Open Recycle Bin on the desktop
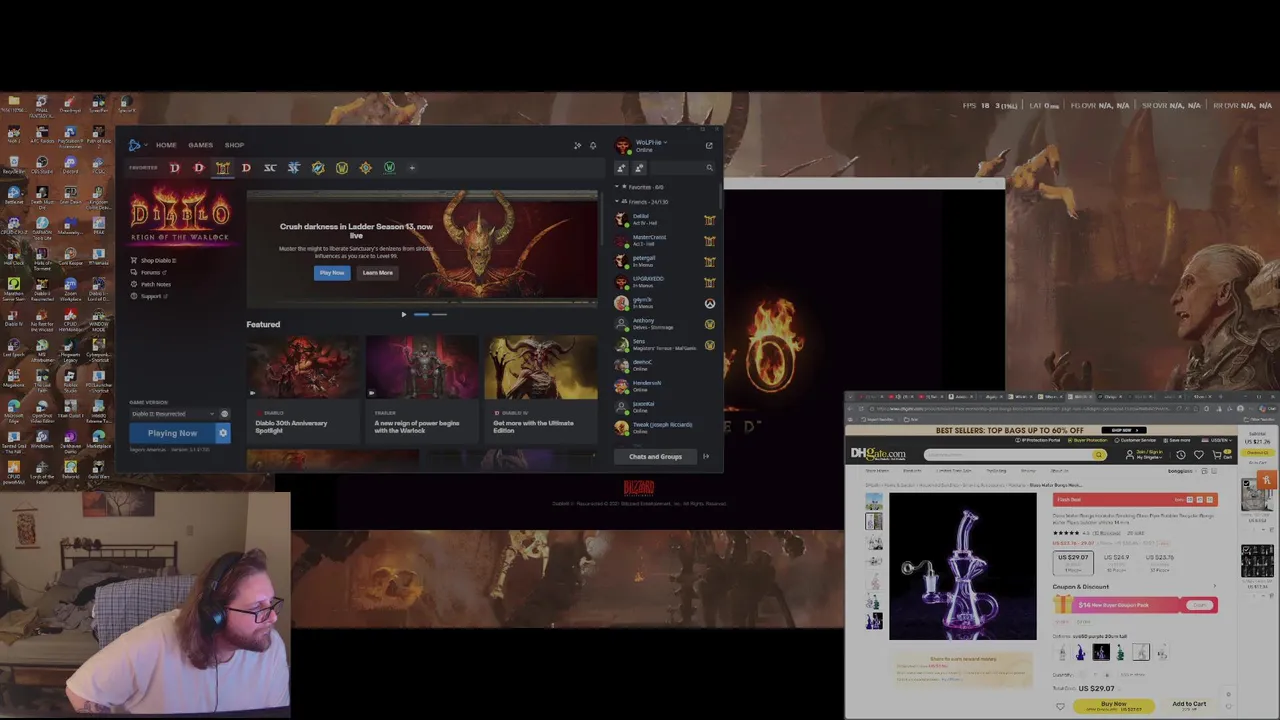 (x=14, y=166)
